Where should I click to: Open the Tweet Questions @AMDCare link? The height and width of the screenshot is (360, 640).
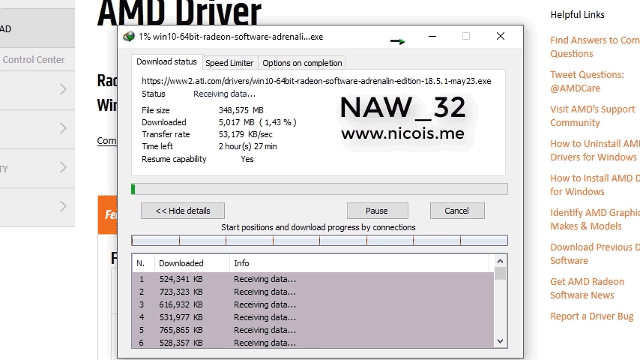point(587,81)
